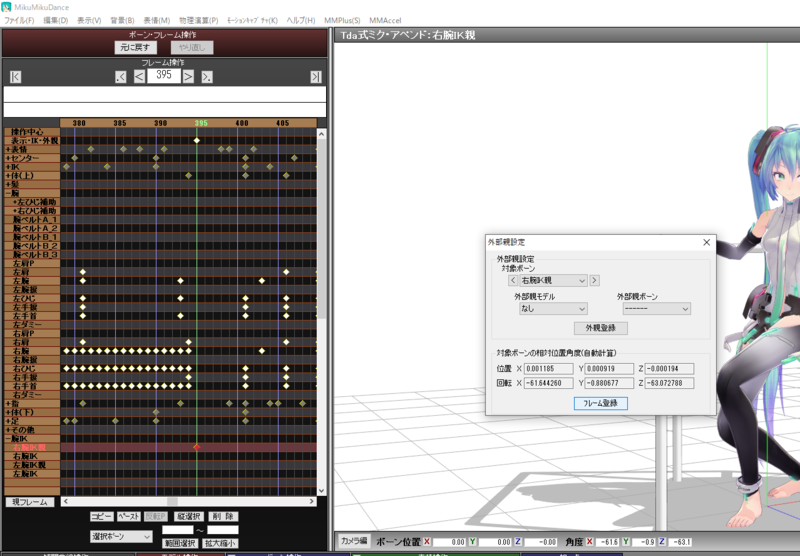Step back one frame (<)
Image resolution: width=800 pixels, height=556 pixels.
[x=139, y=77]
